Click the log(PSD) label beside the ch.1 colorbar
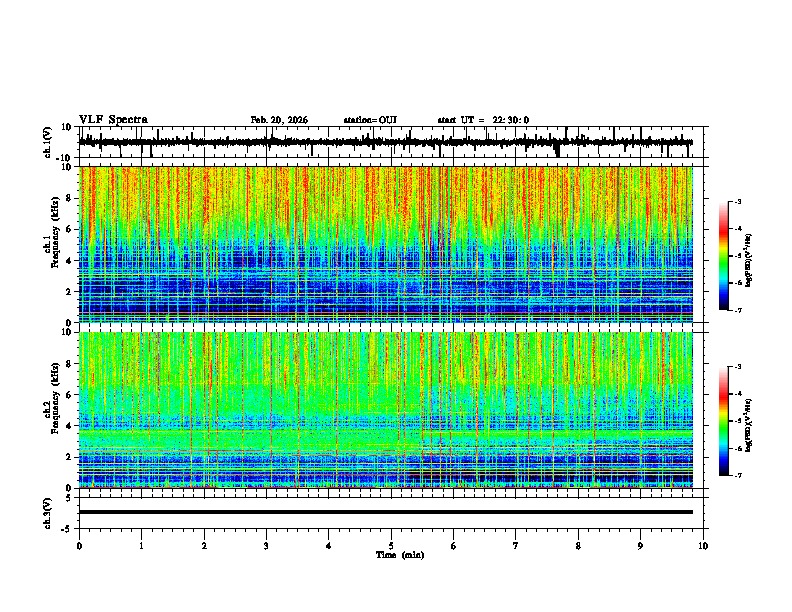 pos(749,260)
